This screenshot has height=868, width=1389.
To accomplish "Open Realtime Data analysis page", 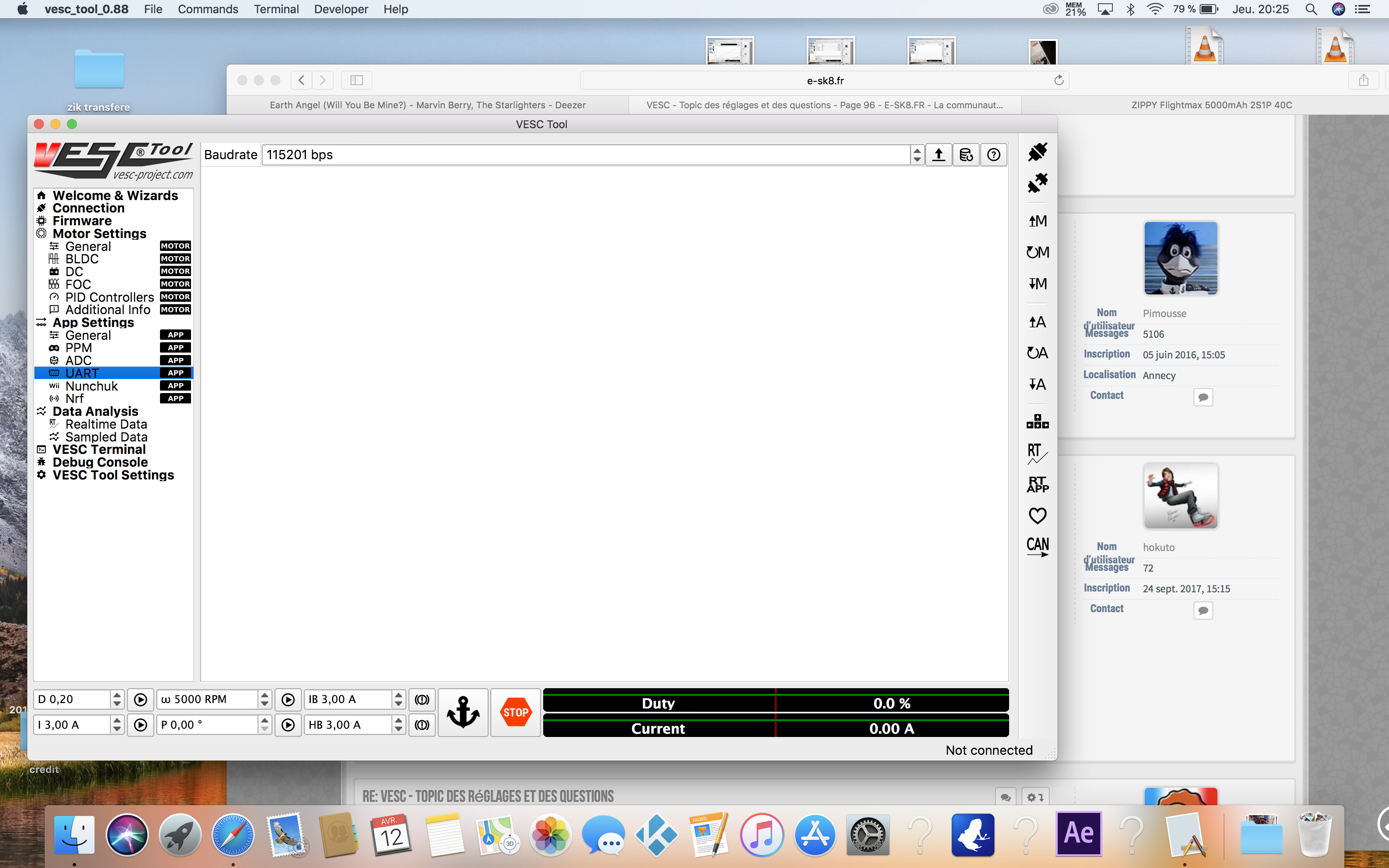I will pos(106,424).
